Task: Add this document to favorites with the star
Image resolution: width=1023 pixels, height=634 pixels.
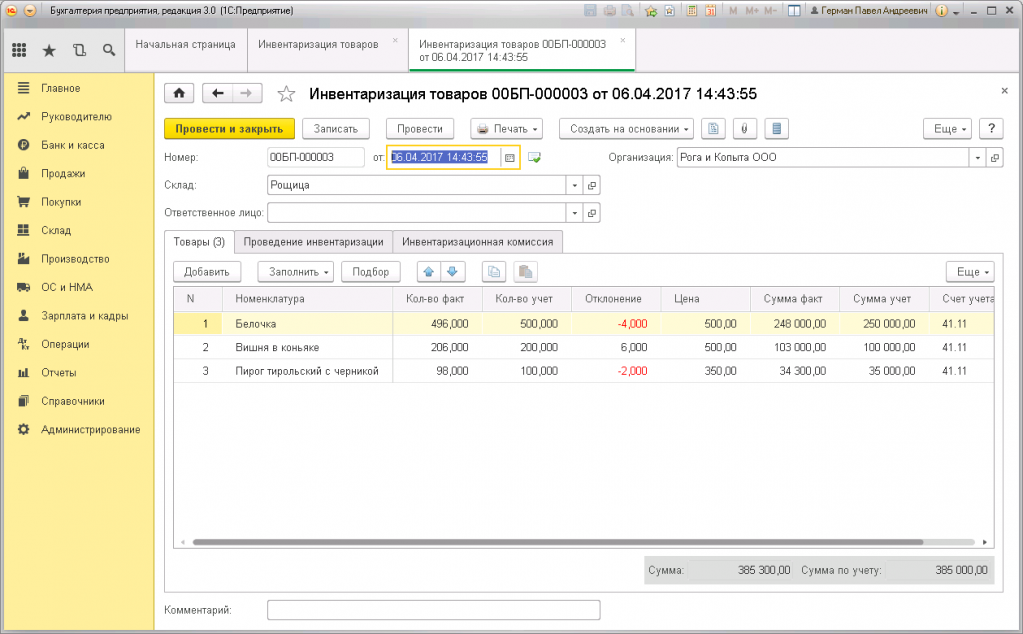Action: pyautogui.click(x=286, y=94)
